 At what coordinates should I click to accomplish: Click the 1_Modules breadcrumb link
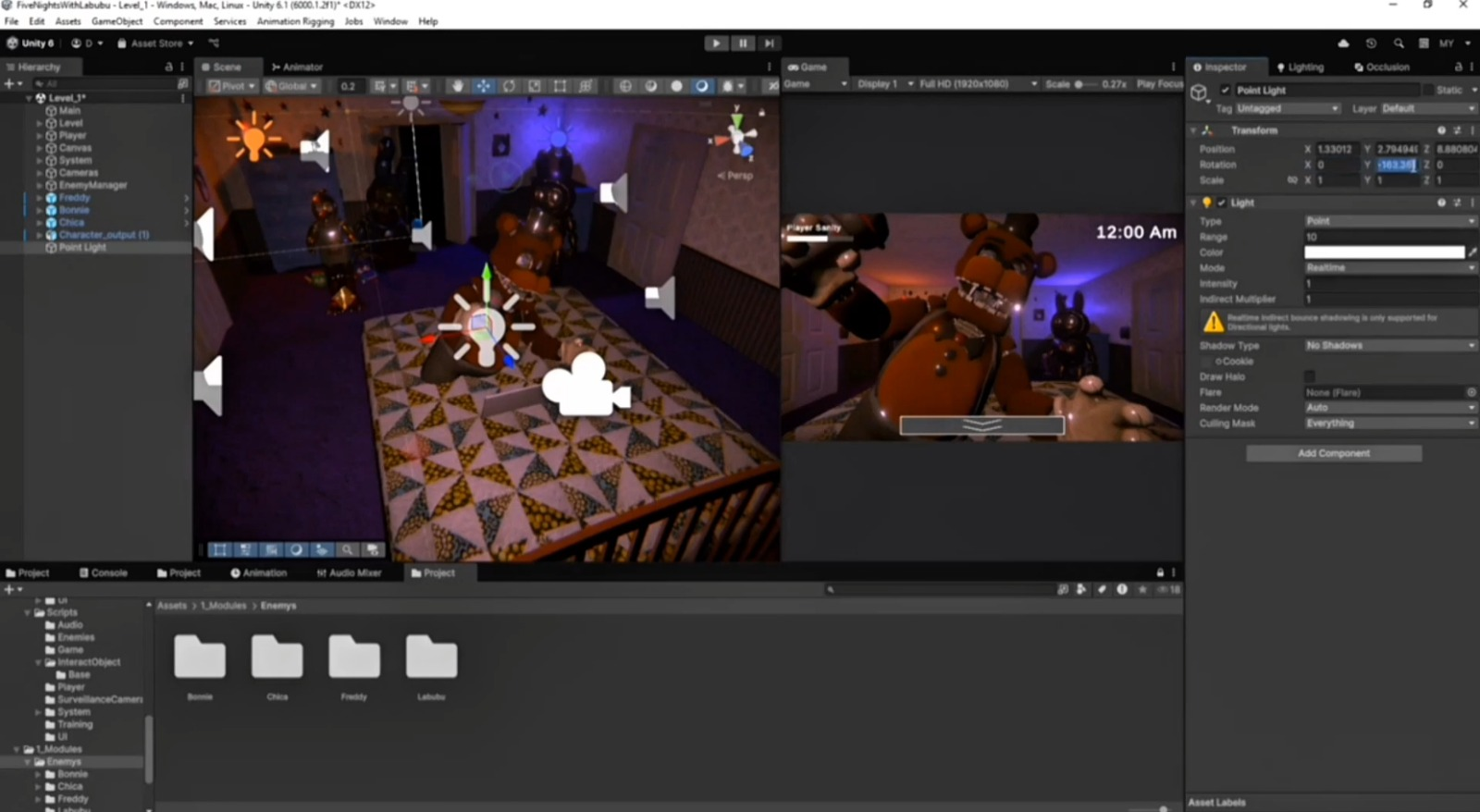224,606
